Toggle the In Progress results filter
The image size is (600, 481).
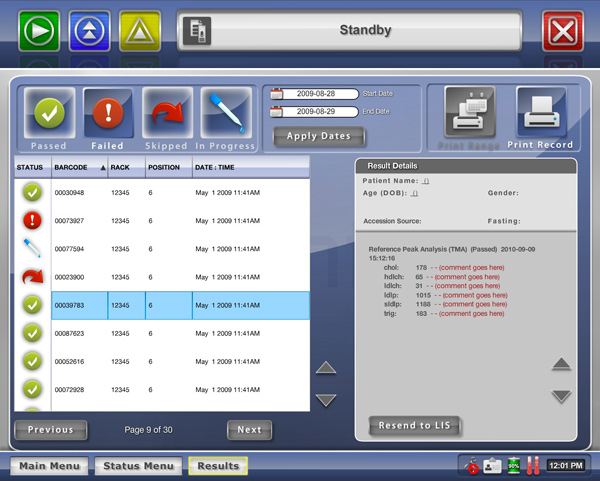(226, 113)
